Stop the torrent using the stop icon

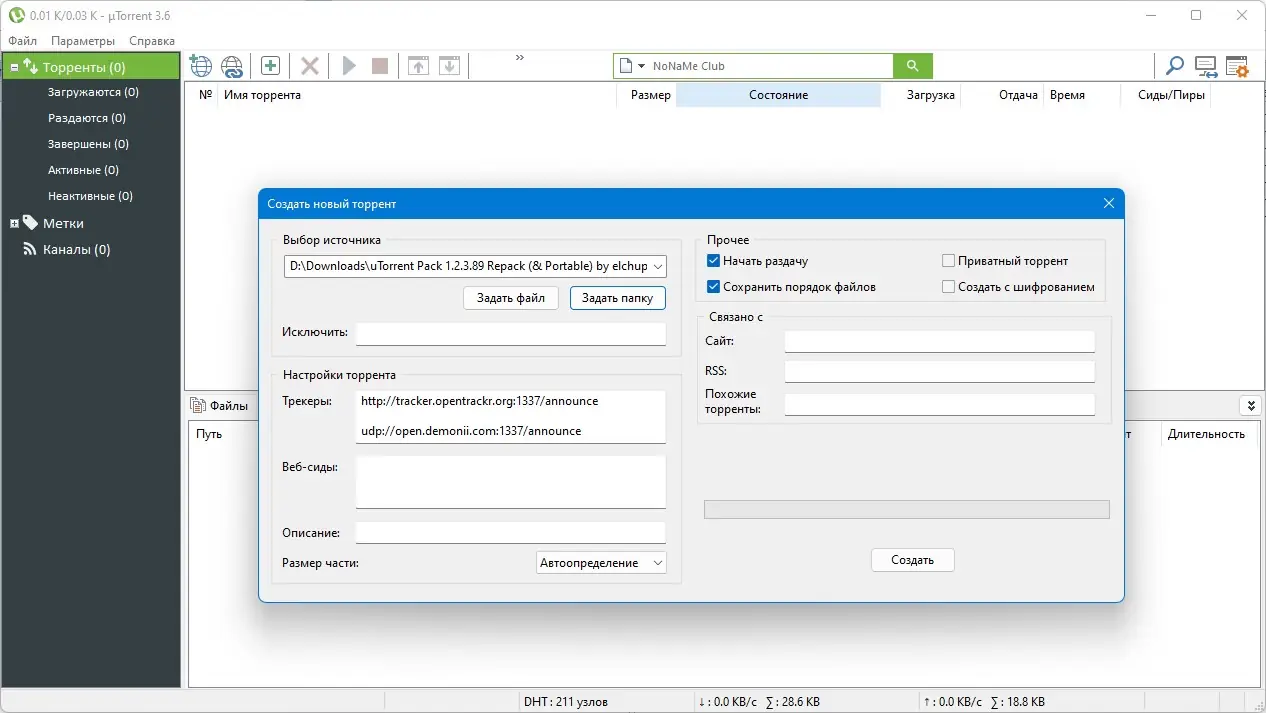tap(379, 65)
